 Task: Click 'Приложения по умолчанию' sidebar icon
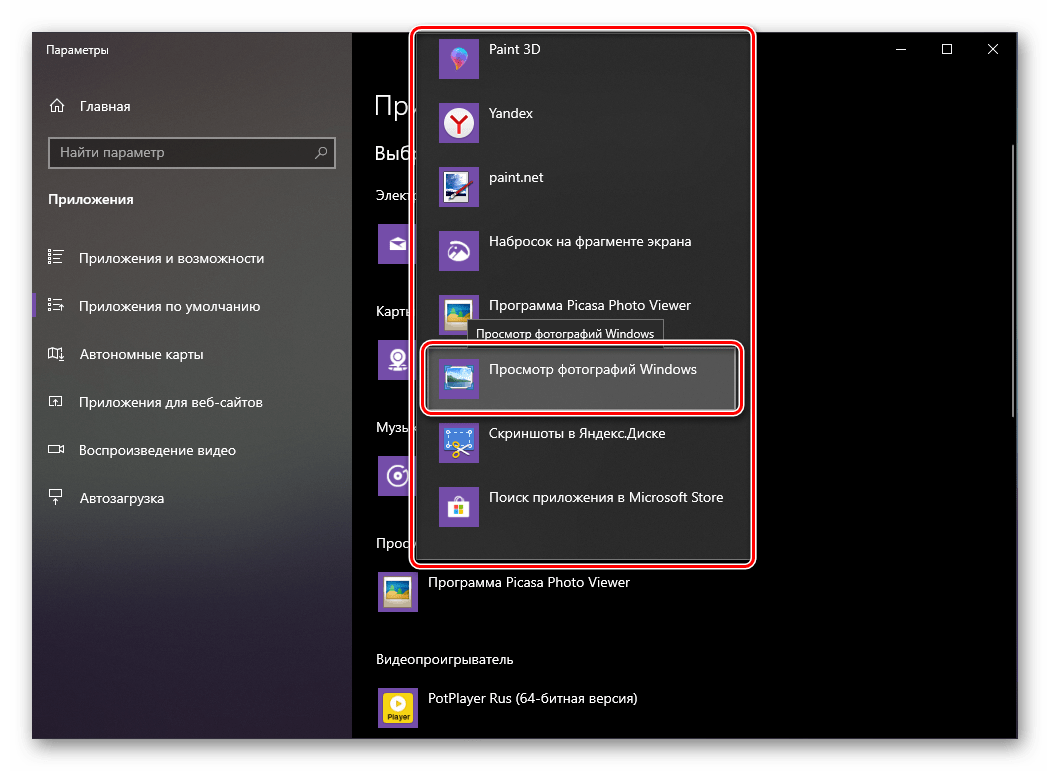coord(56,305)
